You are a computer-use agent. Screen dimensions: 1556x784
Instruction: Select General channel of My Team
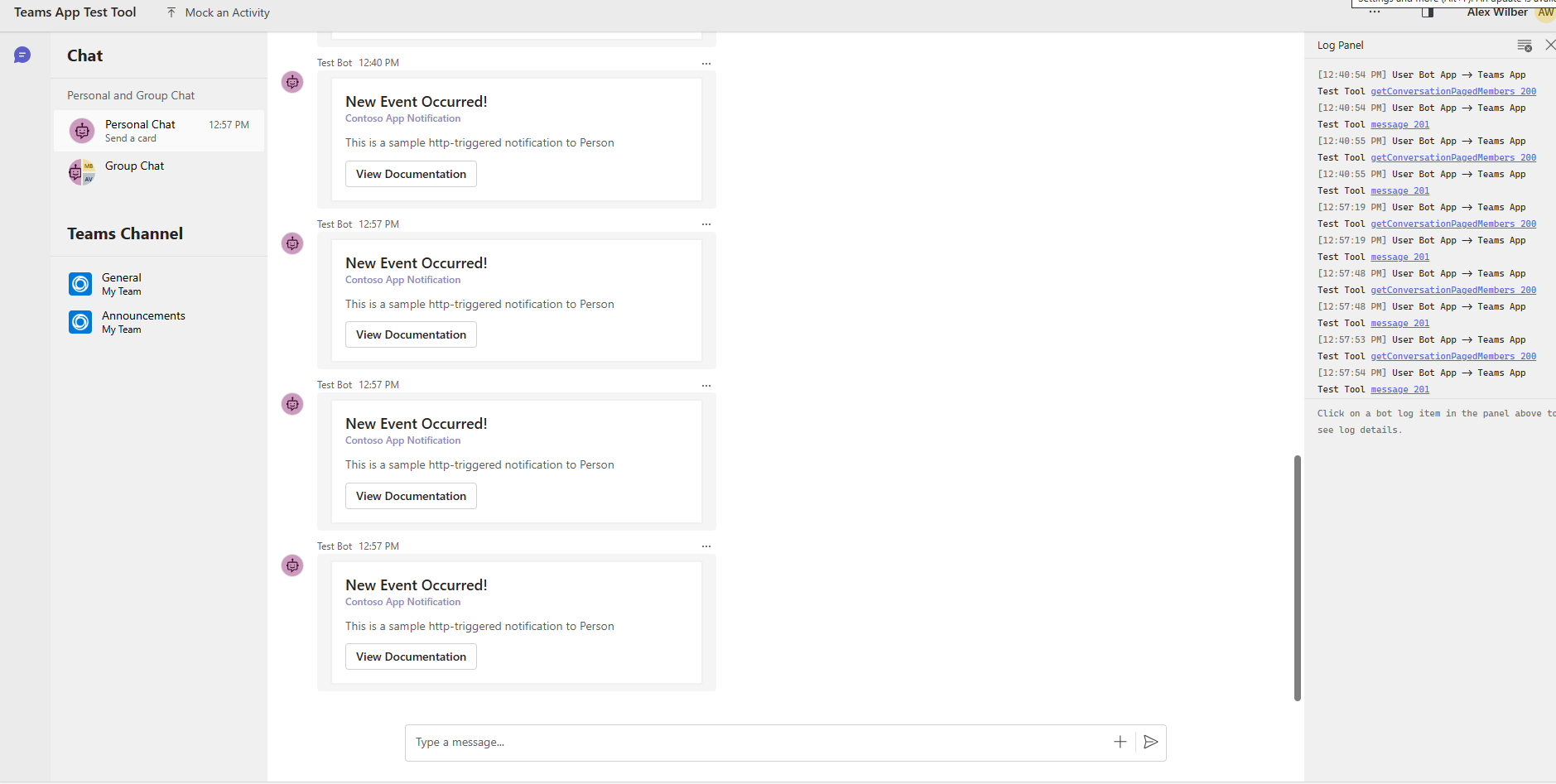pos(159,284)
